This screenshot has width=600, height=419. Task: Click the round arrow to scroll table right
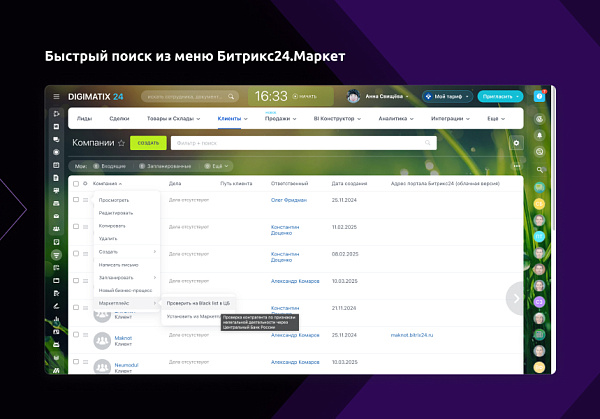click(x=515, y=298)
